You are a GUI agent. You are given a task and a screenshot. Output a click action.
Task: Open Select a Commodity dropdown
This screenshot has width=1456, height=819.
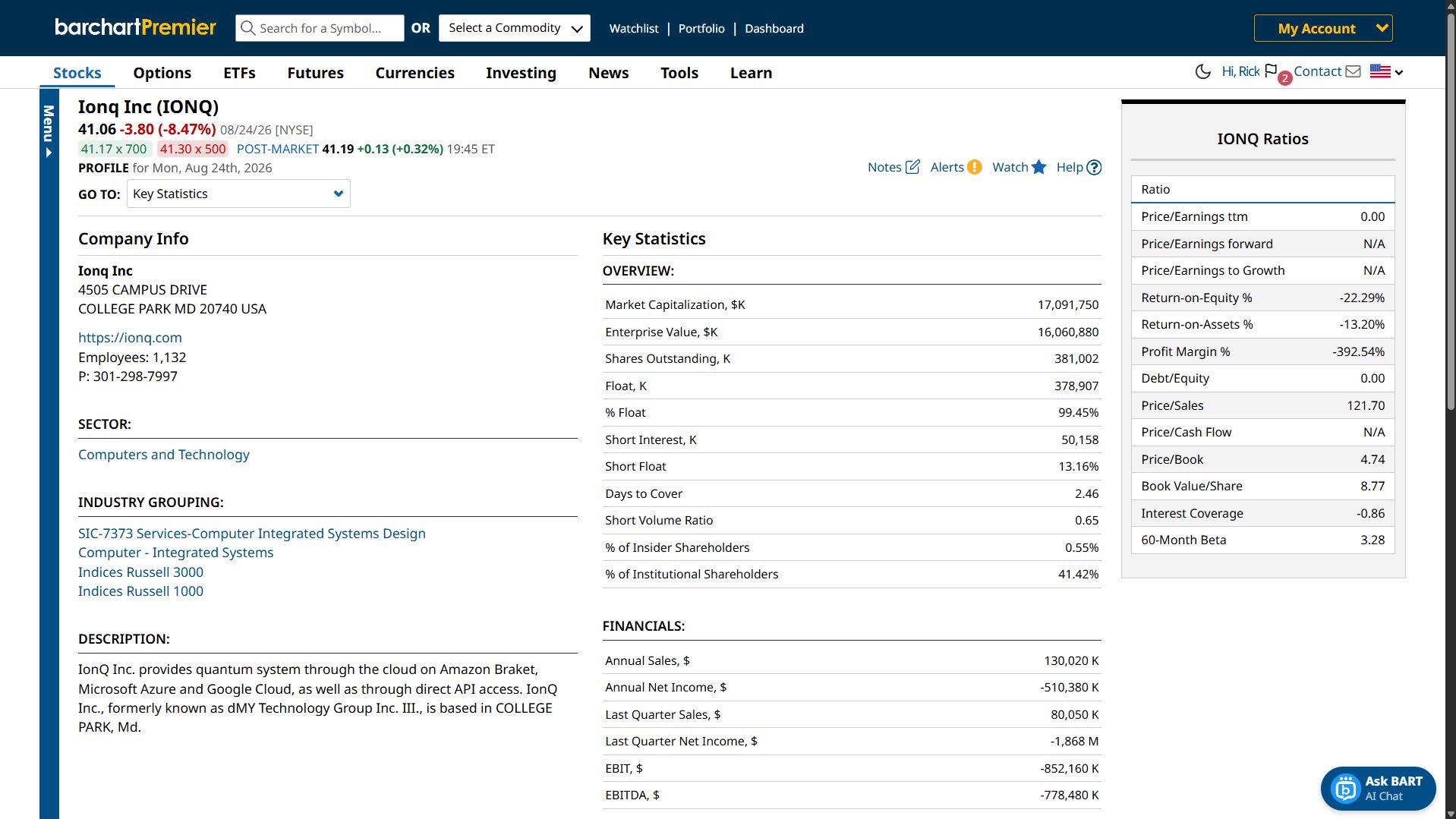click(x=515, y=28)
